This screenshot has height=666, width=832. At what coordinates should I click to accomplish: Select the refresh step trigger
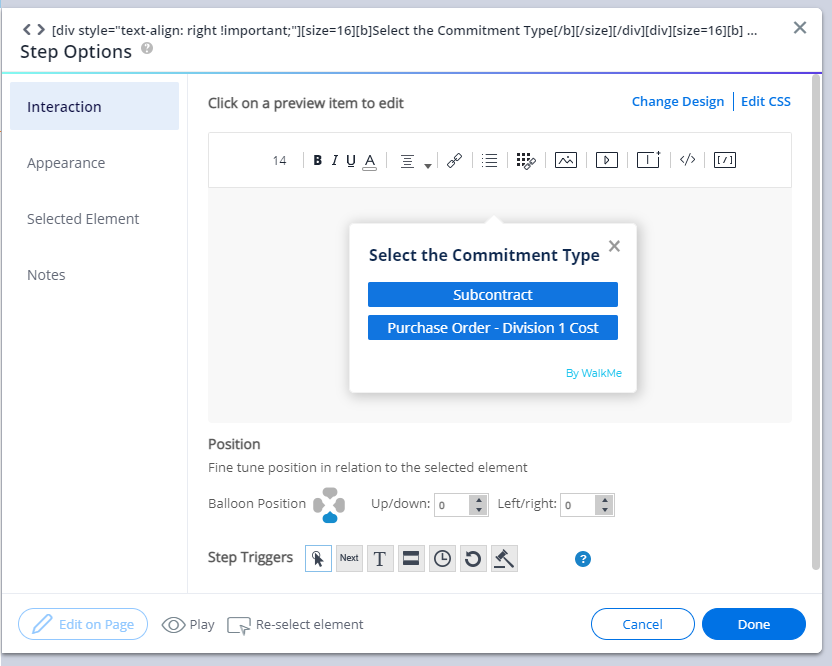click(473, 559)
